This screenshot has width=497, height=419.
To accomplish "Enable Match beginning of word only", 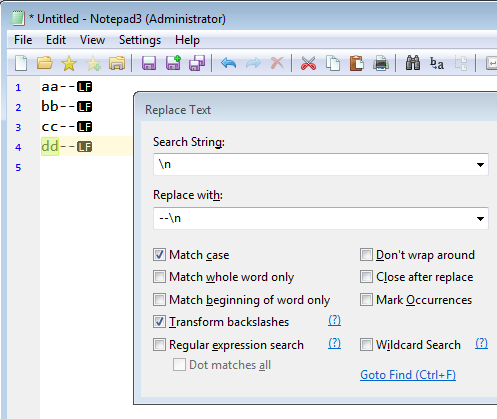I will pyautogui.click(x=159, y=300).
